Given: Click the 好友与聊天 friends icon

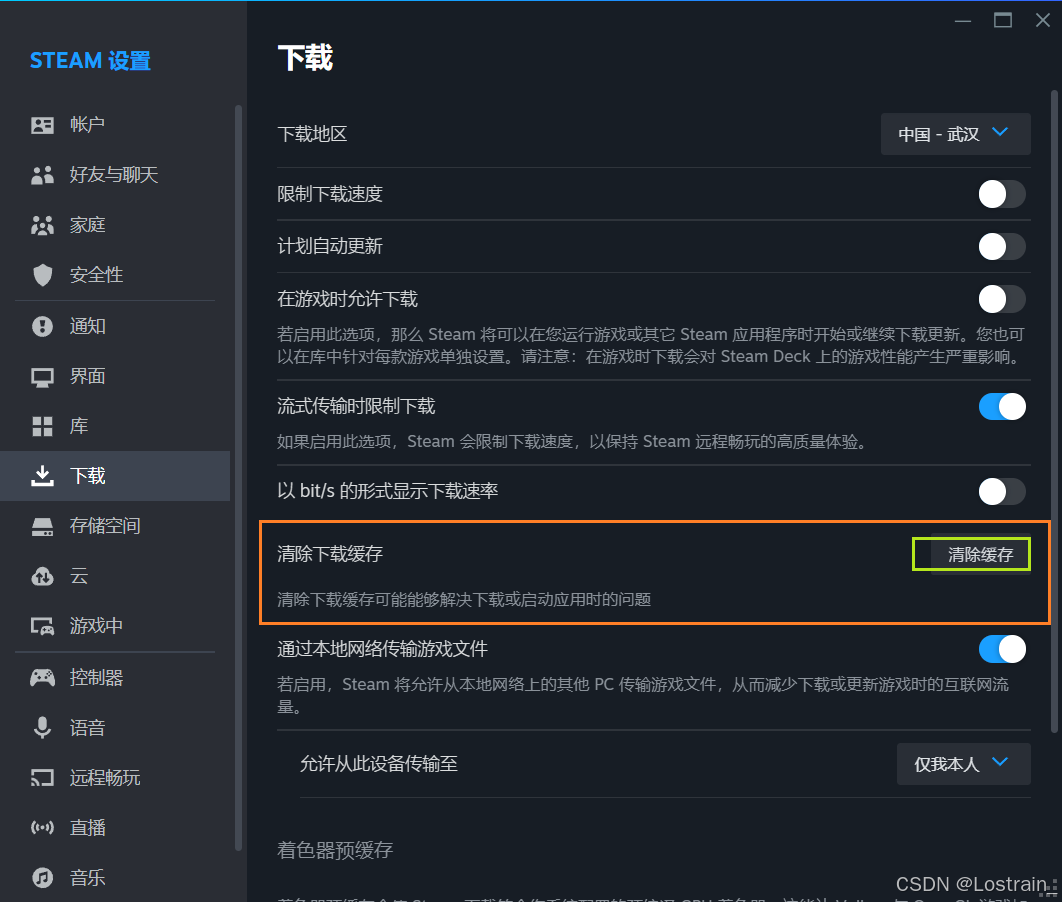Looking at the screenshot, I should coord(42,175).
